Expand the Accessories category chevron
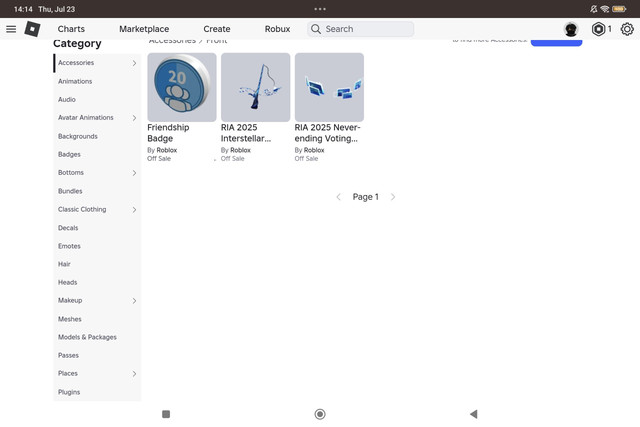The image size is (640, 427). point(134,63)
